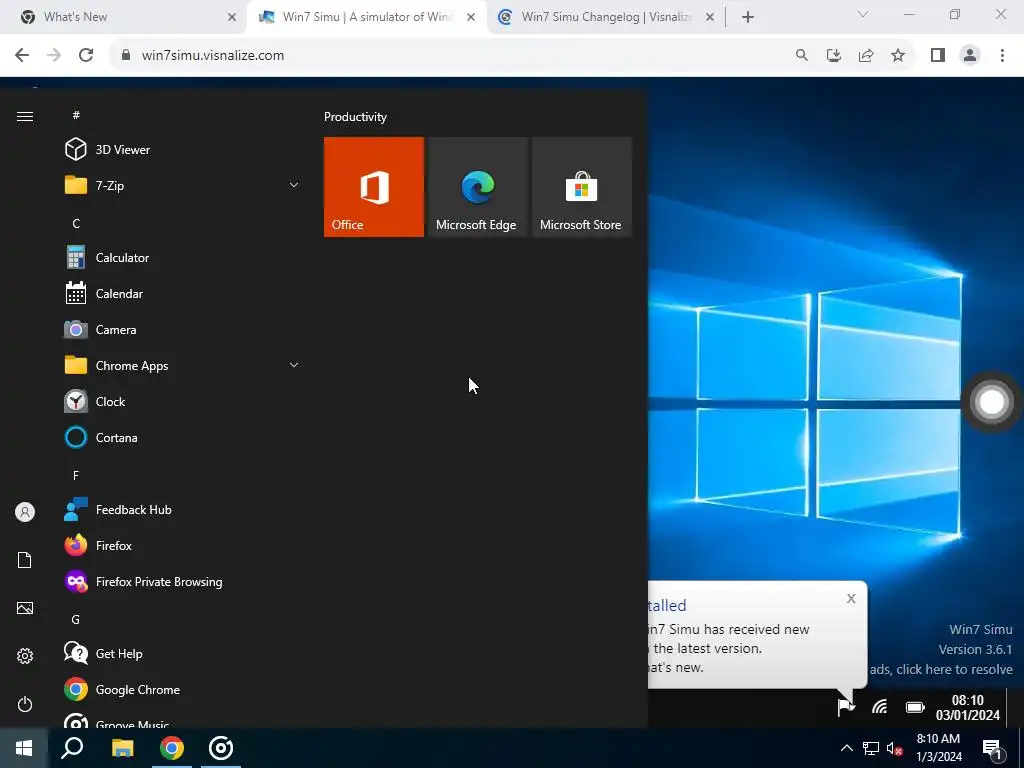Click the Power button in Start
1024x768 pixels.
[25, 704]
